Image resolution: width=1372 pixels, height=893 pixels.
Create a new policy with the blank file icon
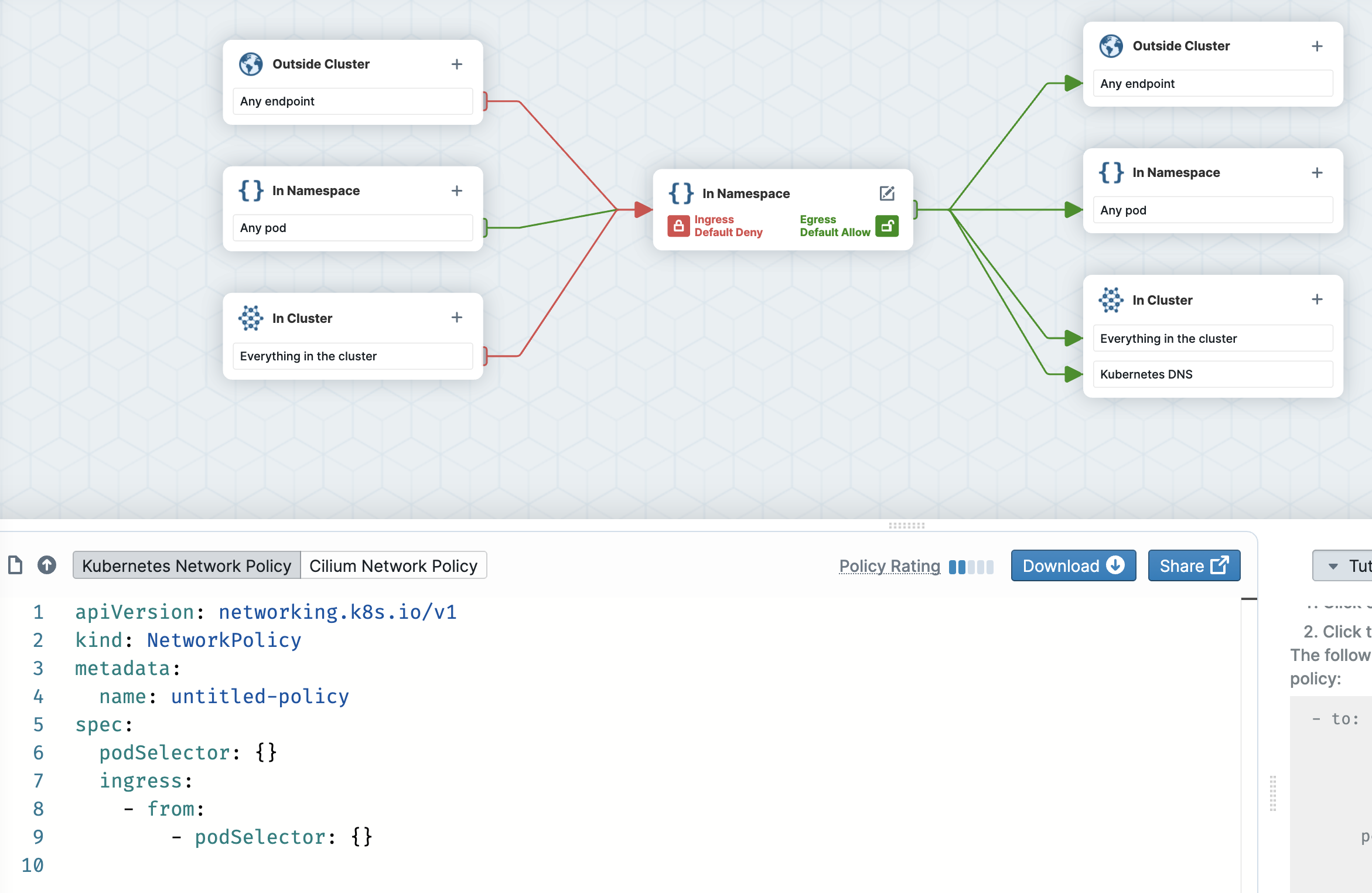(15, 565)
